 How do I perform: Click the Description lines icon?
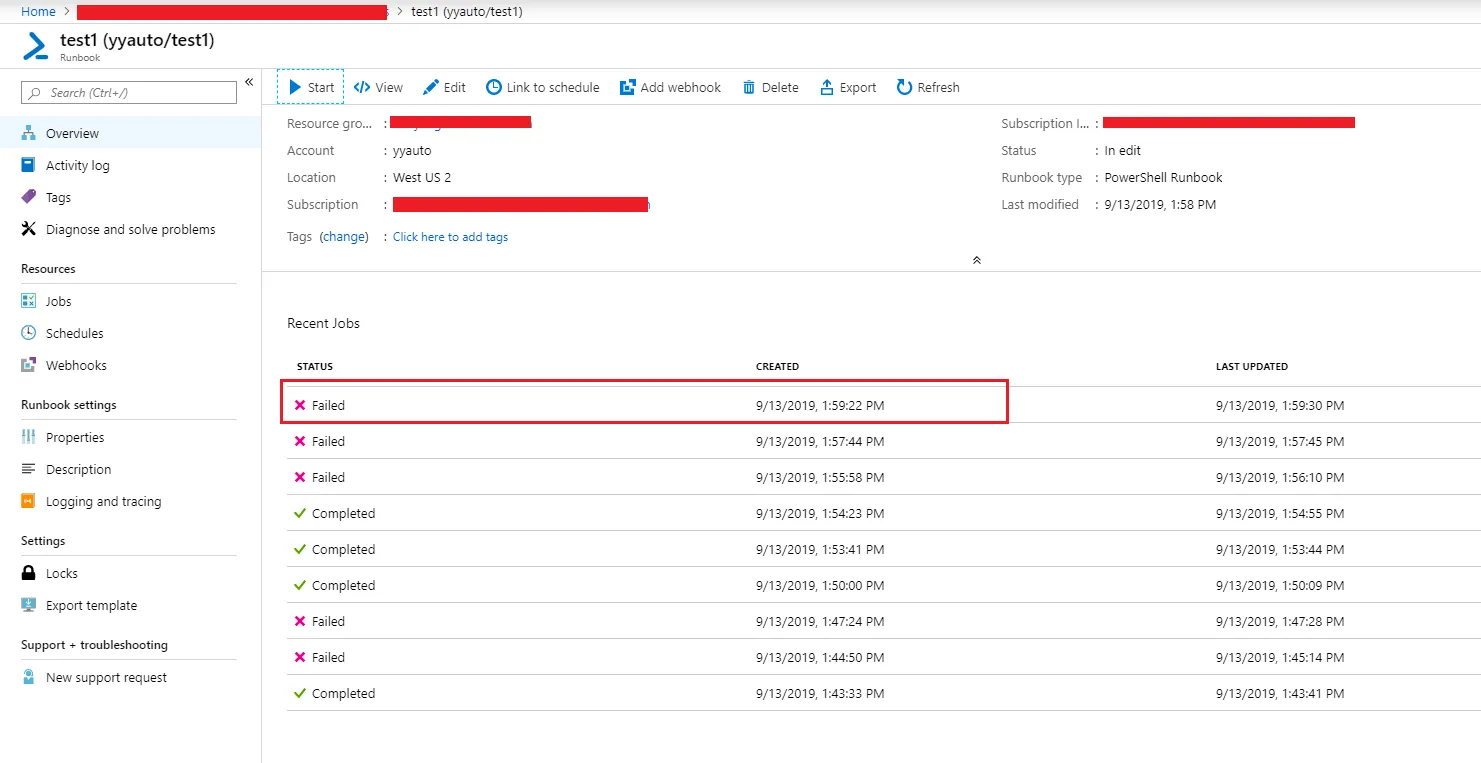tap(29, 469)
